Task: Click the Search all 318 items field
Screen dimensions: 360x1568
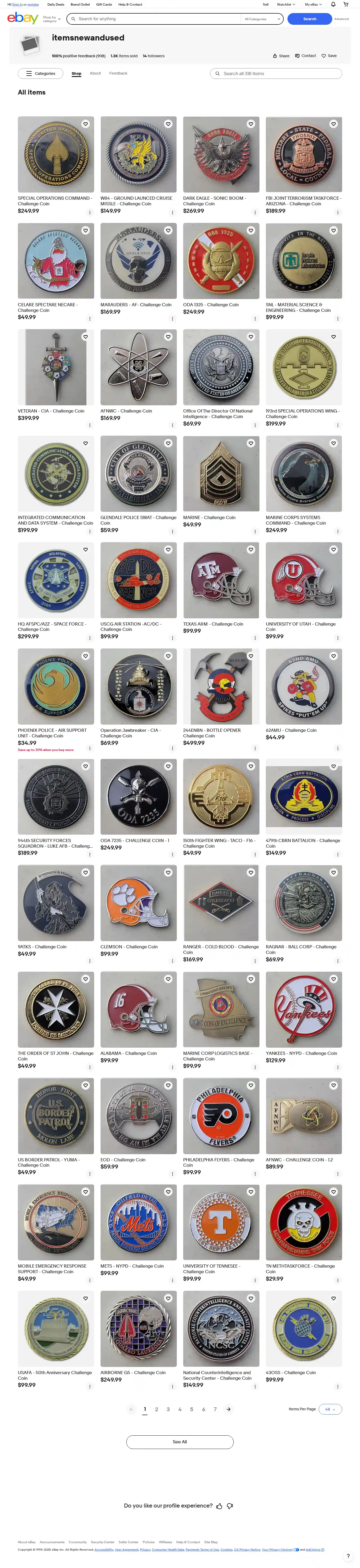Action: (x=276, y=74)
